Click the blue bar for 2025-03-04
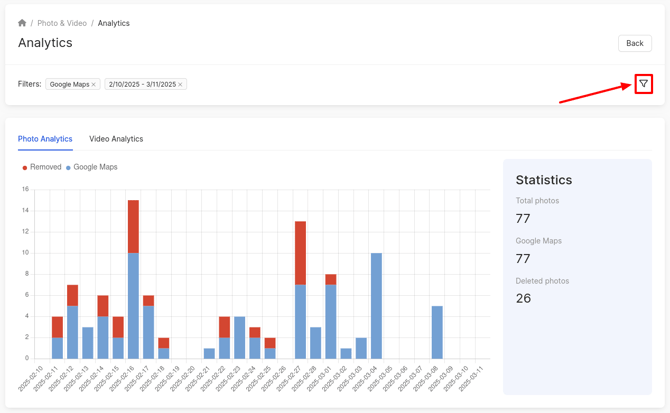Image resolution: width=670 pixels, height=413 pixels. [376, 305]
